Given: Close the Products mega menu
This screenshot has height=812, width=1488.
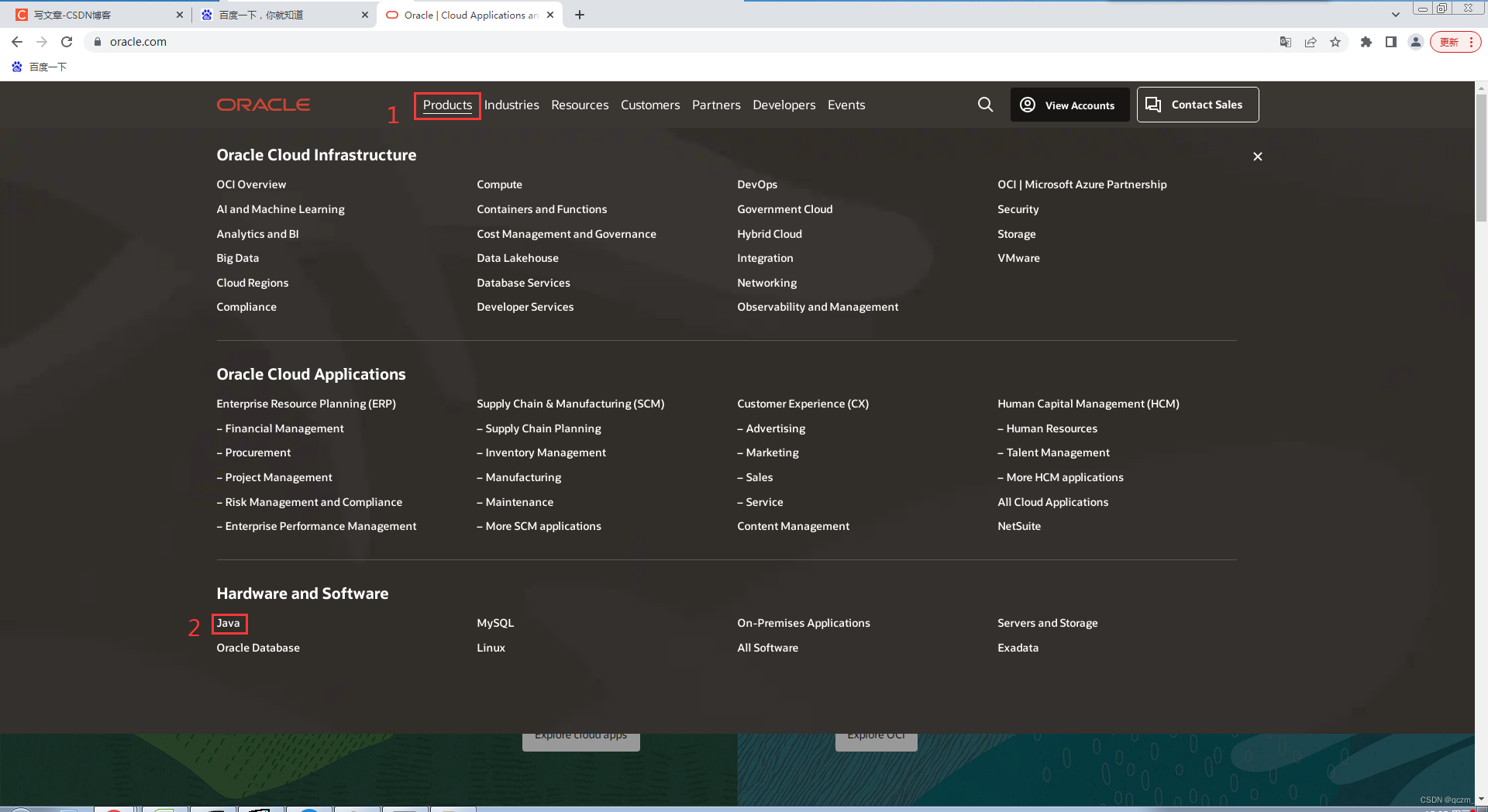Looking at the screenshot, I should [1258, 157].
